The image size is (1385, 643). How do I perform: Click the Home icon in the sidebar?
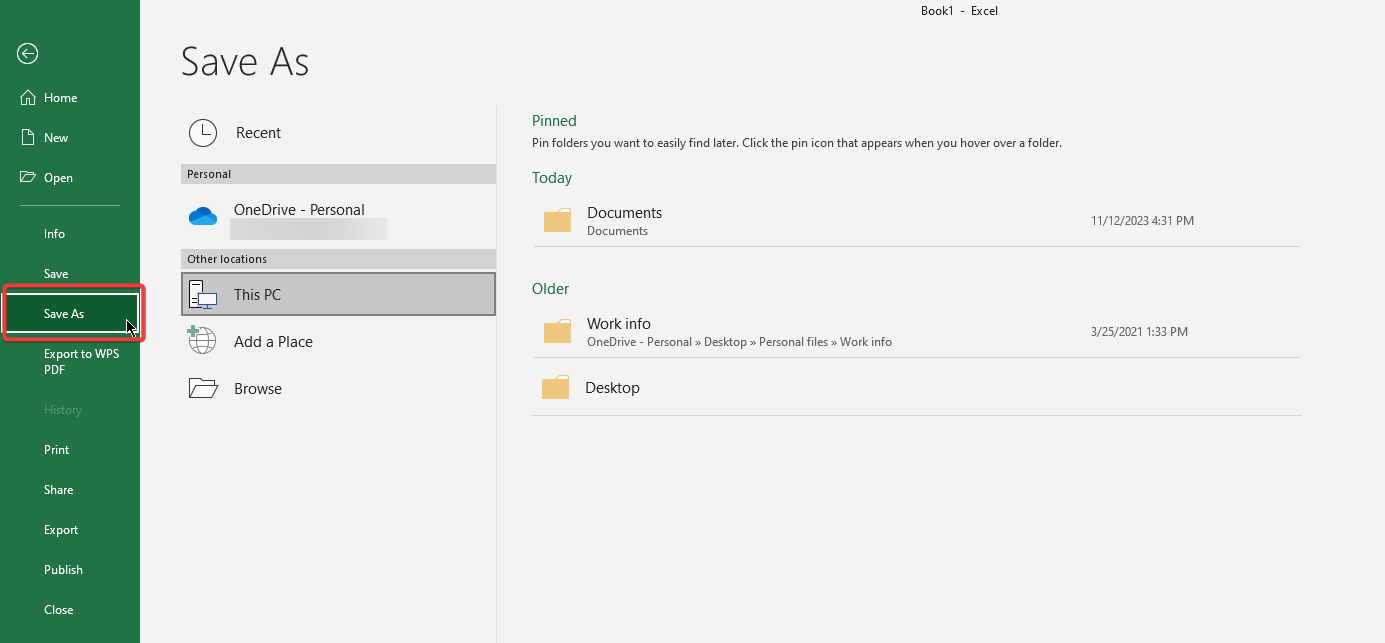(x=28, y=97)
